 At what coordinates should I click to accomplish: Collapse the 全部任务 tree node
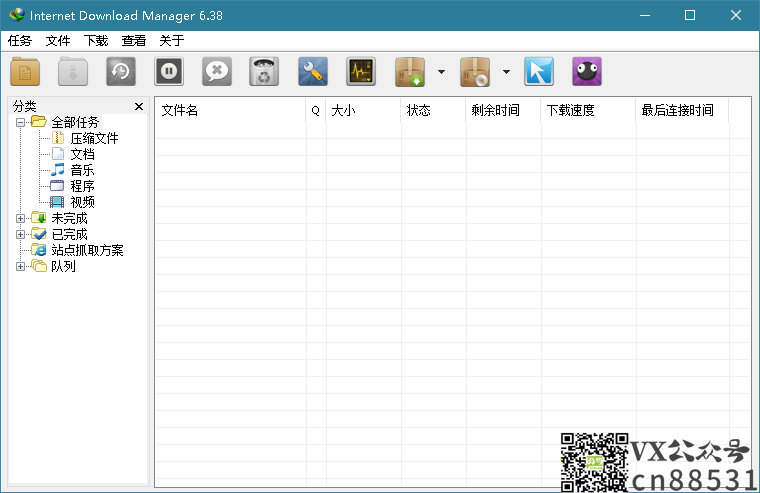coord(20,122)
